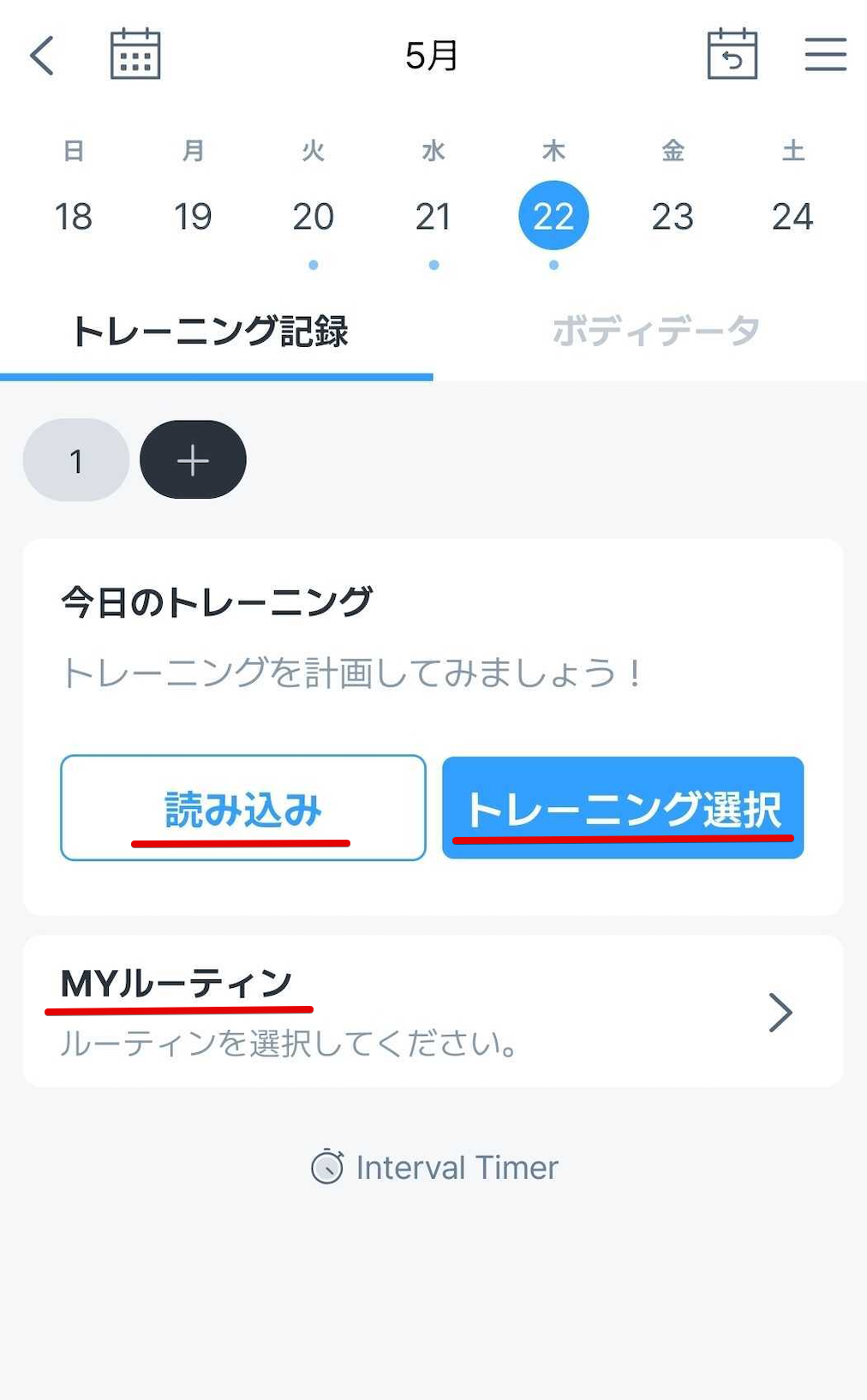
Task: Select Wednesday the 21st
Action: pos(433,216)
